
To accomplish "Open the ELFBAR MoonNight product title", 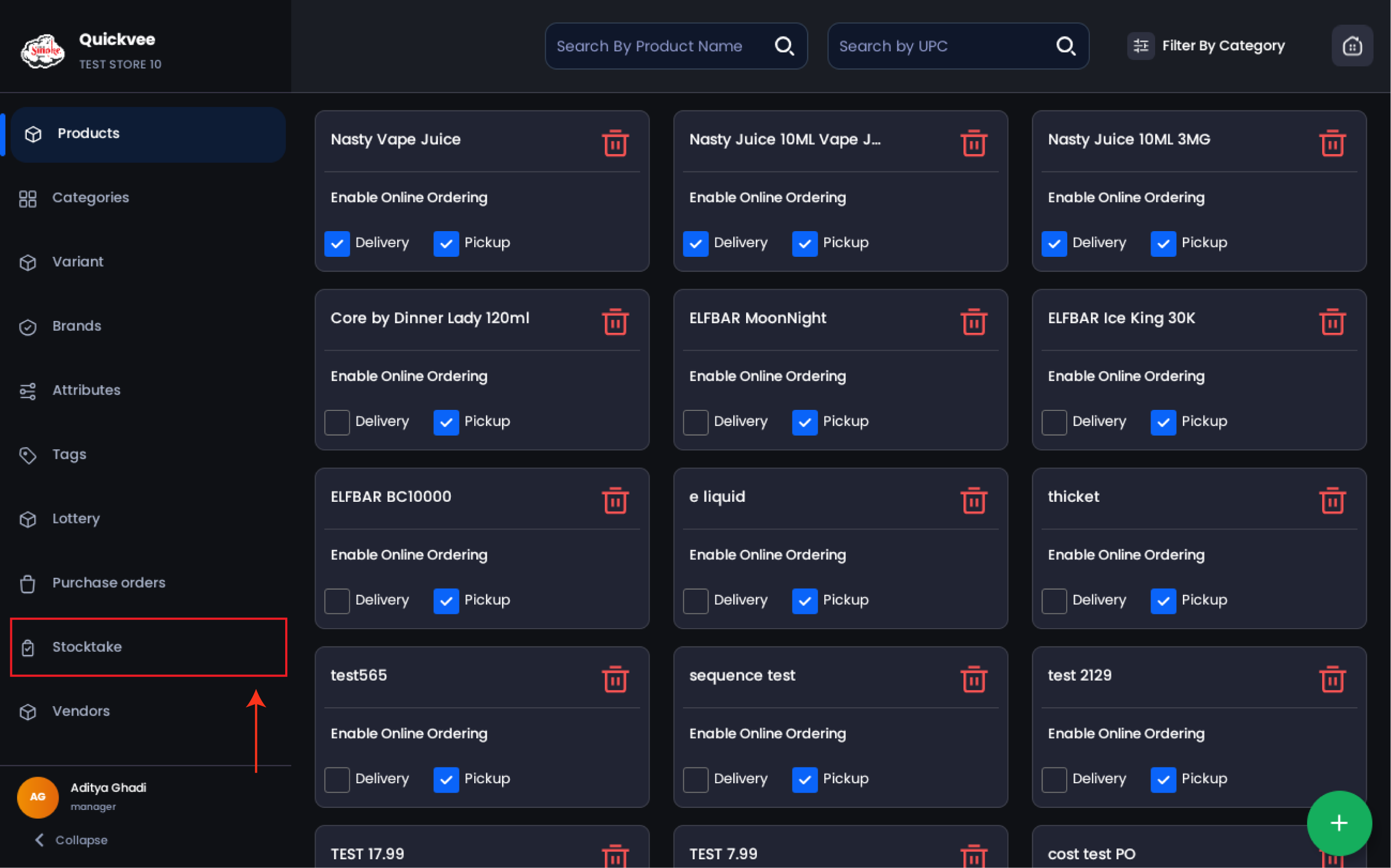I will point(757,318).
